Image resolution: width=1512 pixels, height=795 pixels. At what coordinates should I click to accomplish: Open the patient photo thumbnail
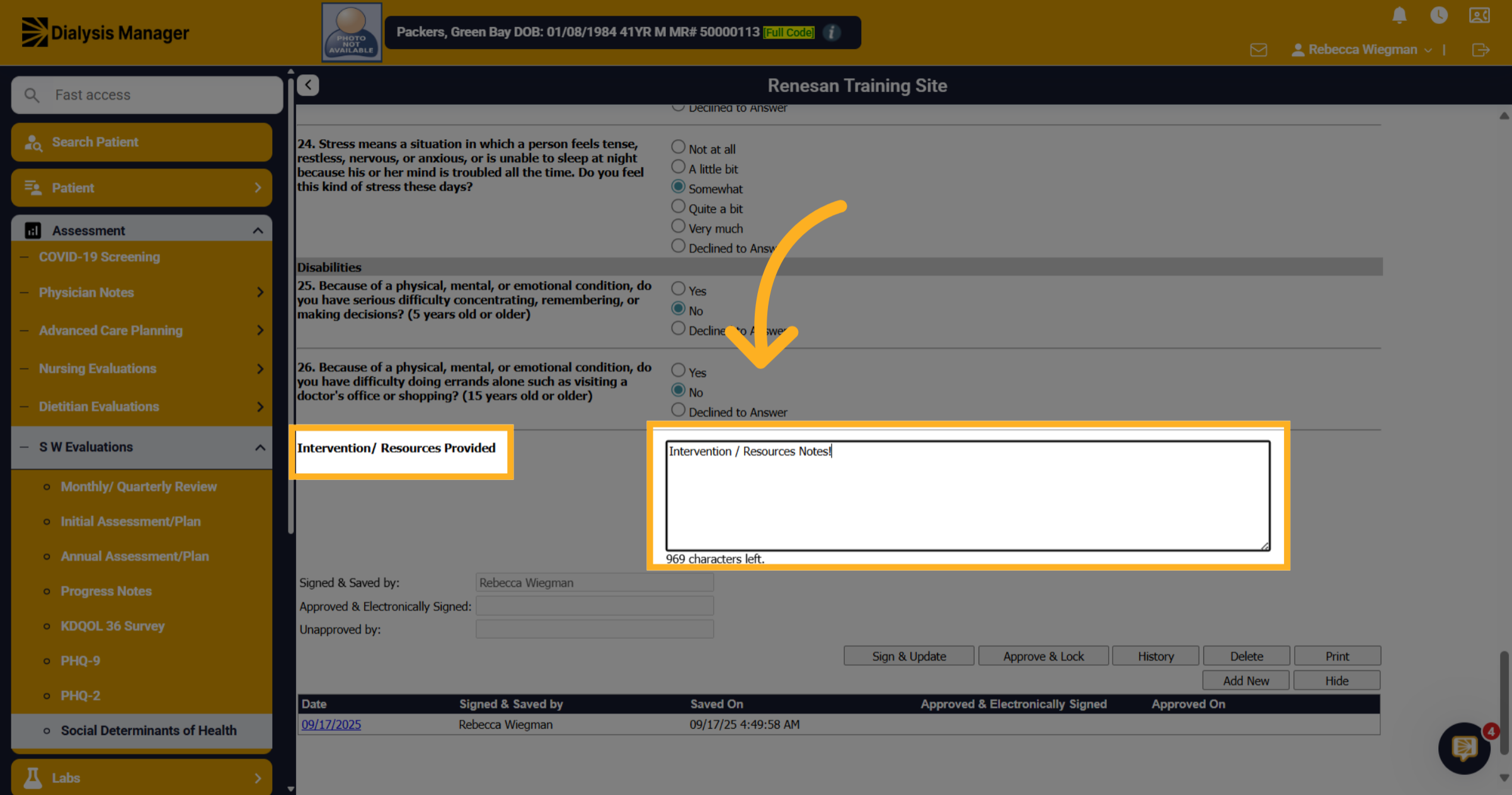coord(352,32)
